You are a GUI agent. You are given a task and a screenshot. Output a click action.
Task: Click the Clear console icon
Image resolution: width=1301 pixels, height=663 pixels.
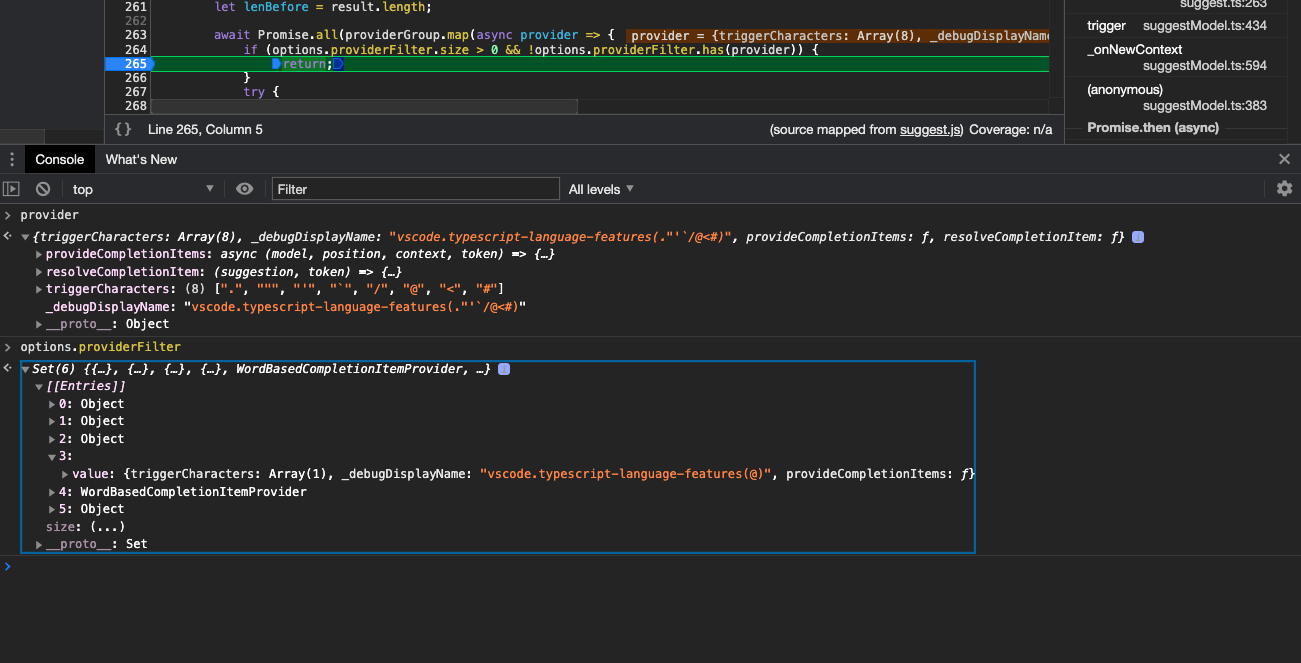tap(42, 188)
